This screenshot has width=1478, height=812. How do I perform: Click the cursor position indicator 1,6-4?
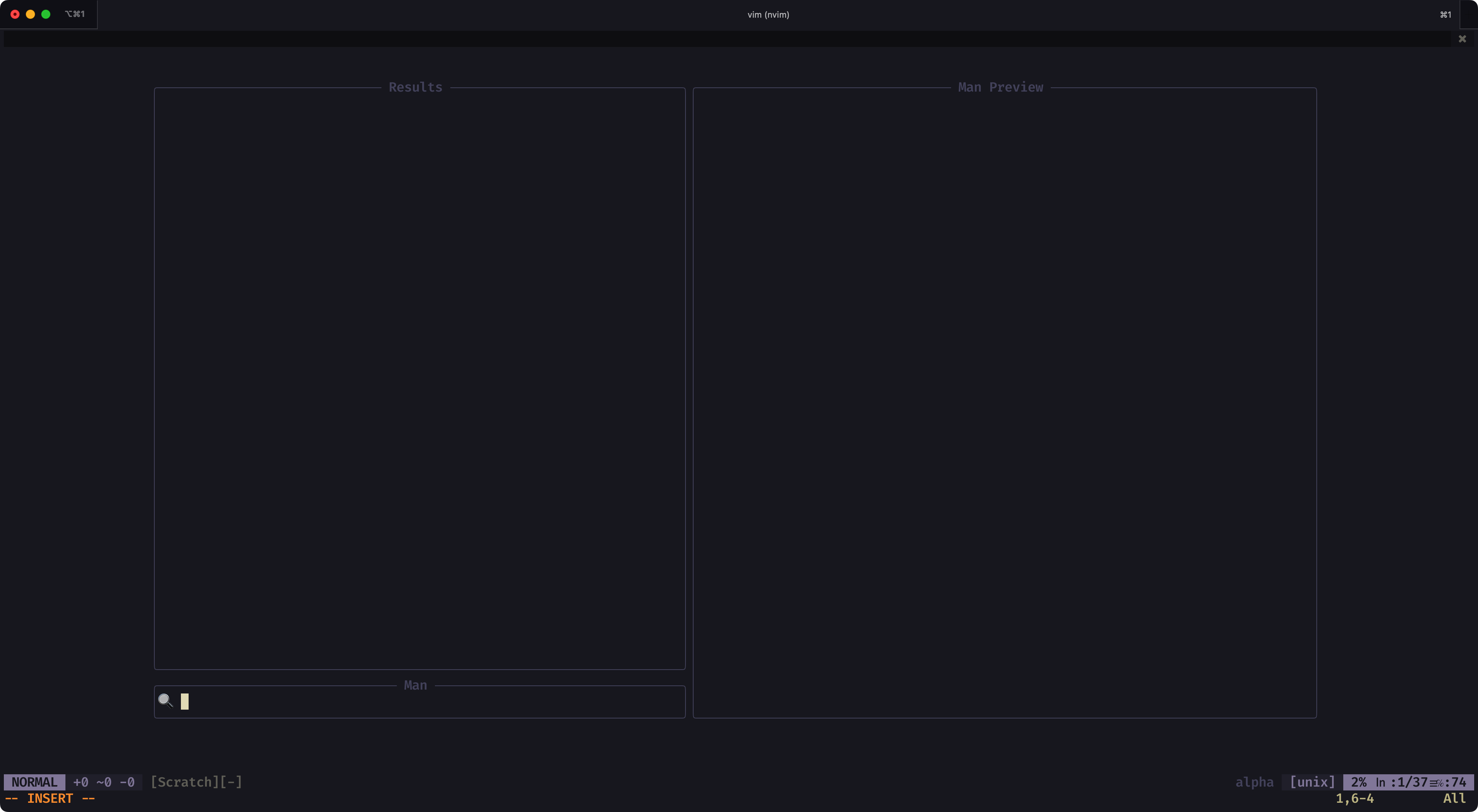pyautogui.click(x=1355, y=798)
